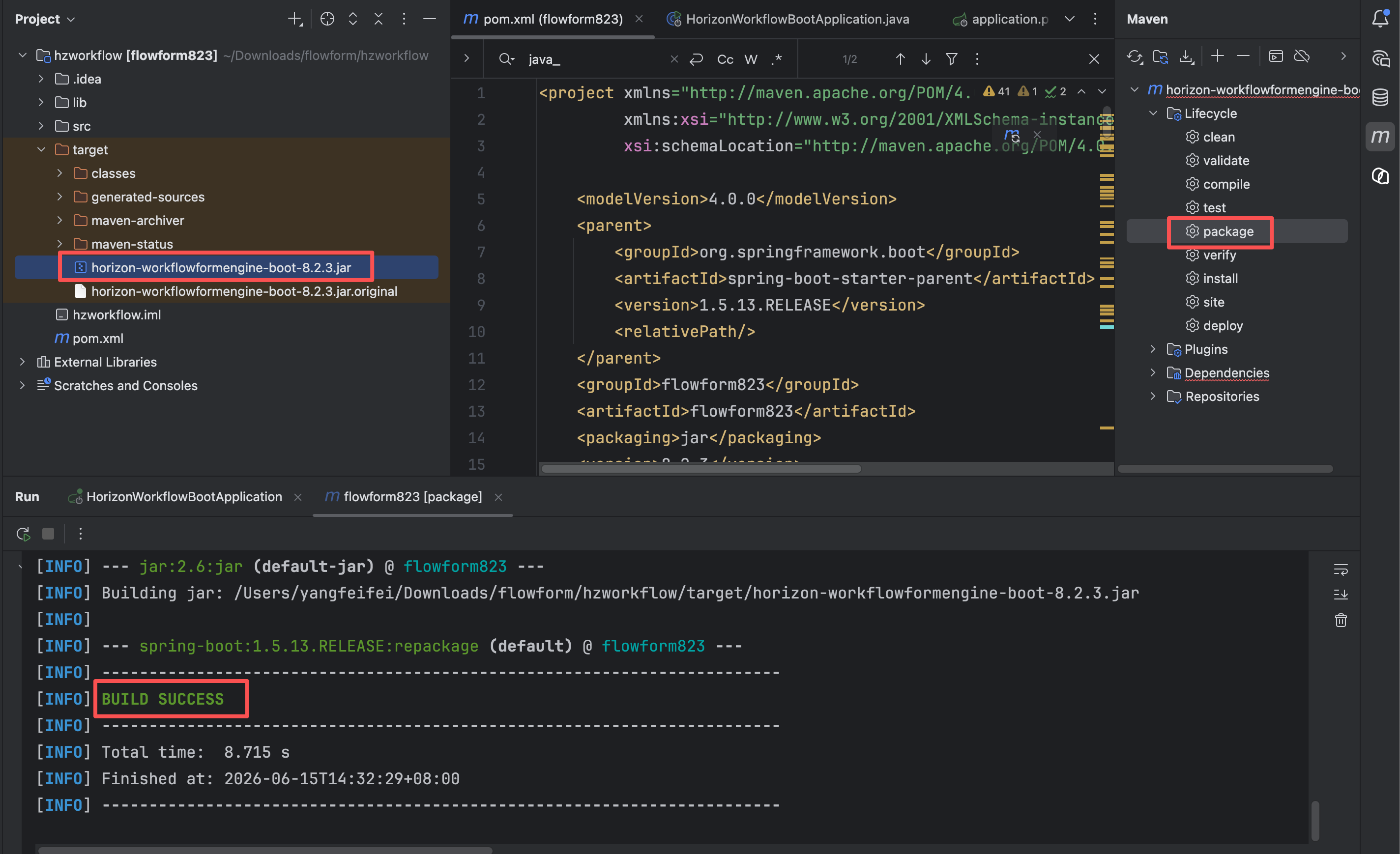Open the application.p editor tab
This screenshot has width=1400, height=854.
pos(1000,19)
